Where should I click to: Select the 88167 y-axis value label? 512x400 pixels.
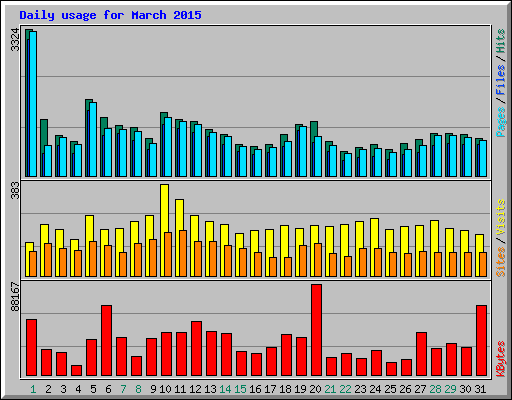point(15,297)
